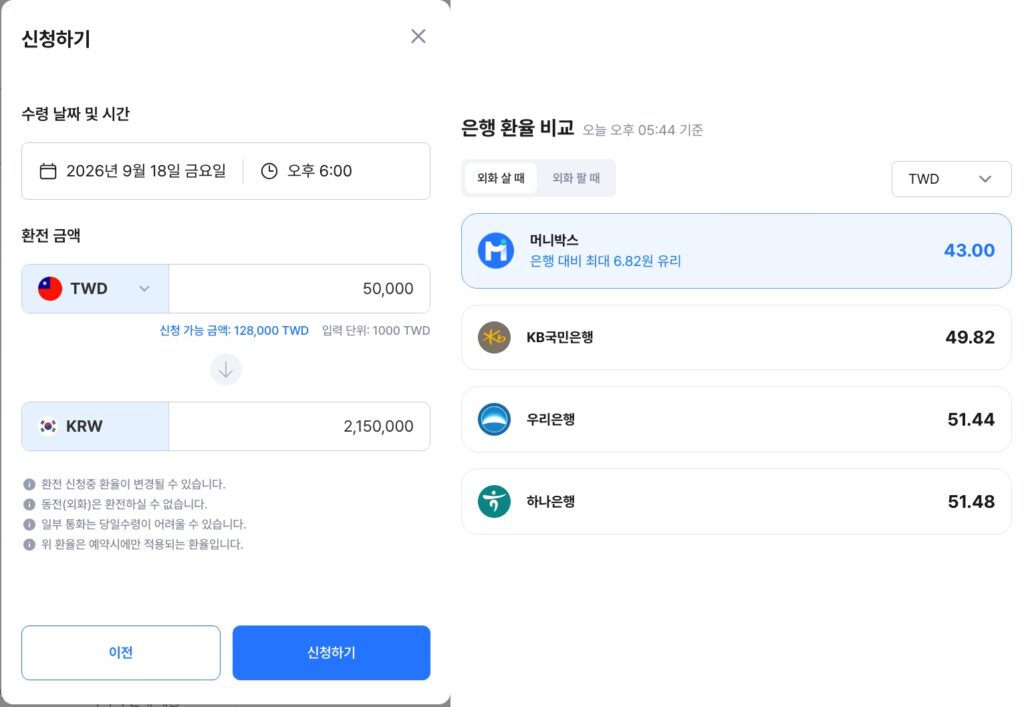Select the 하나은행 rate row
Viewport: 1024px width, 707px height.
click(736, 501)
